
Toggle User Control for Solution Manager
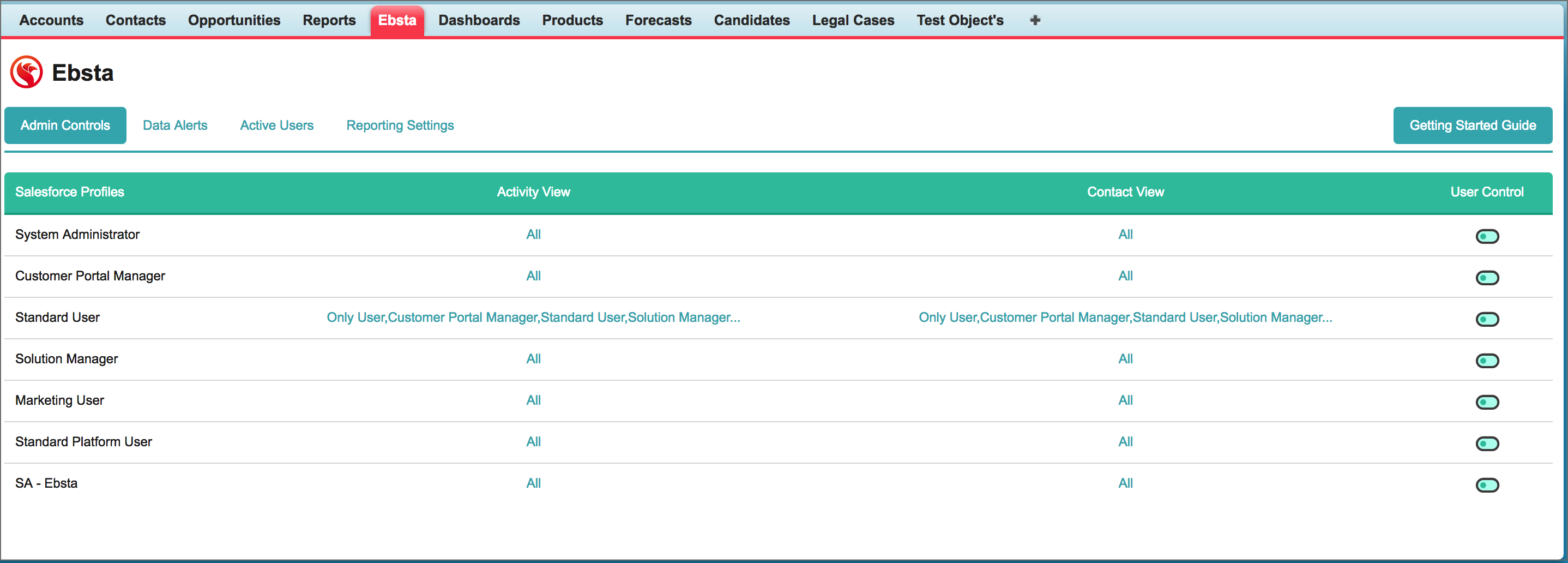click(1486, 361)
